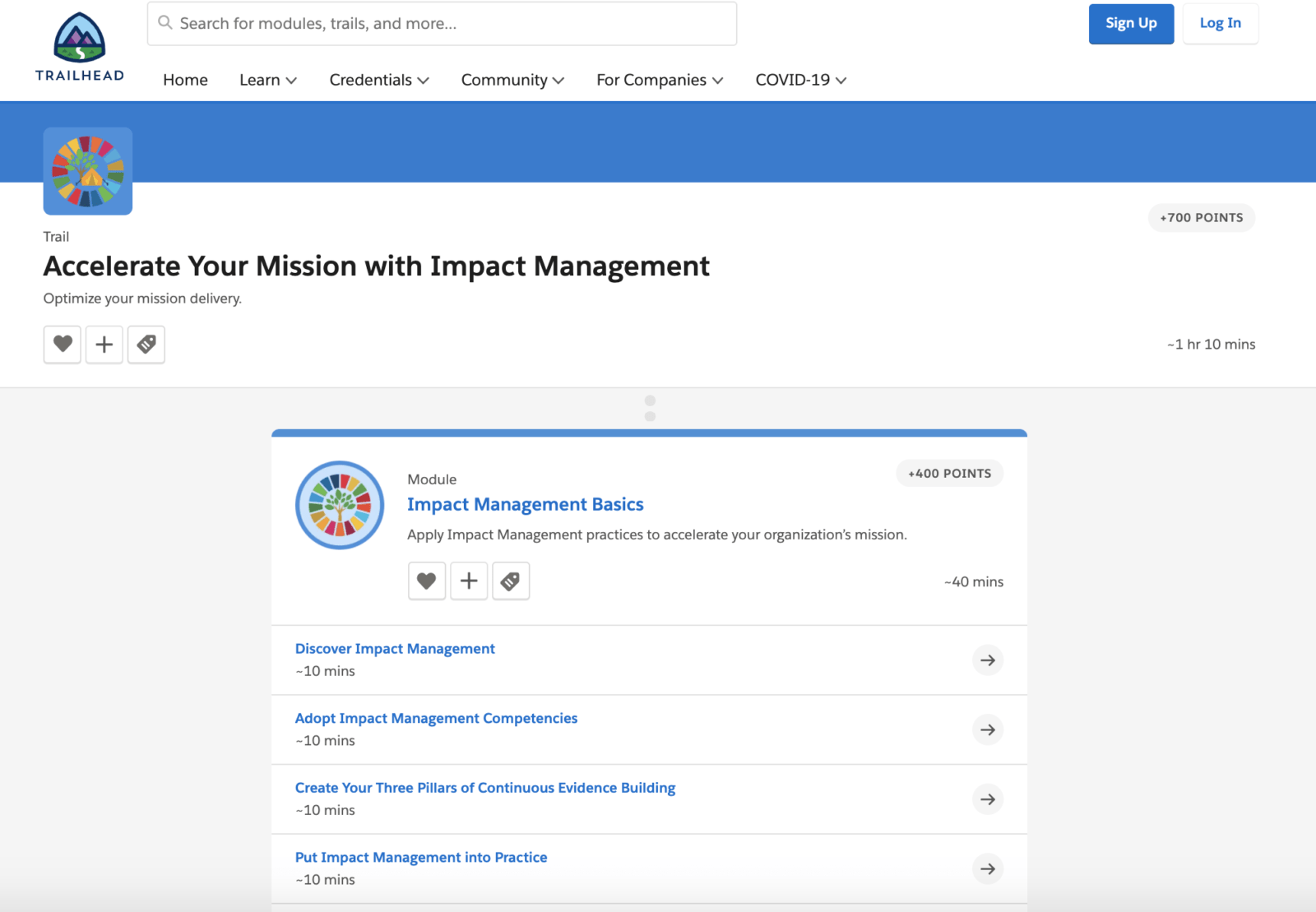Viewport: 1316px width, 912px height.
Task: Click the trail badge image in the banner
Action: point(88,171)
